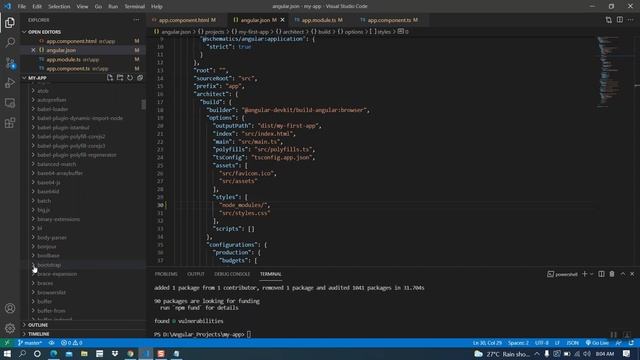Viewport: 640px width, 360px height.
Task: Start the server with Go Live
Action: 598,343
